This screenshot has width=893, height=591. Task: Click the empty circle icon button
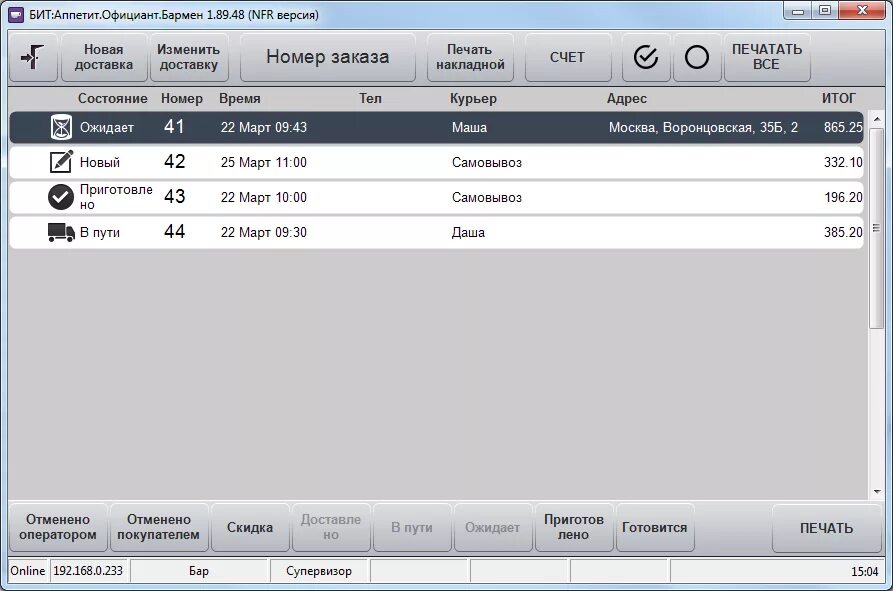click(x=697, y=57)
